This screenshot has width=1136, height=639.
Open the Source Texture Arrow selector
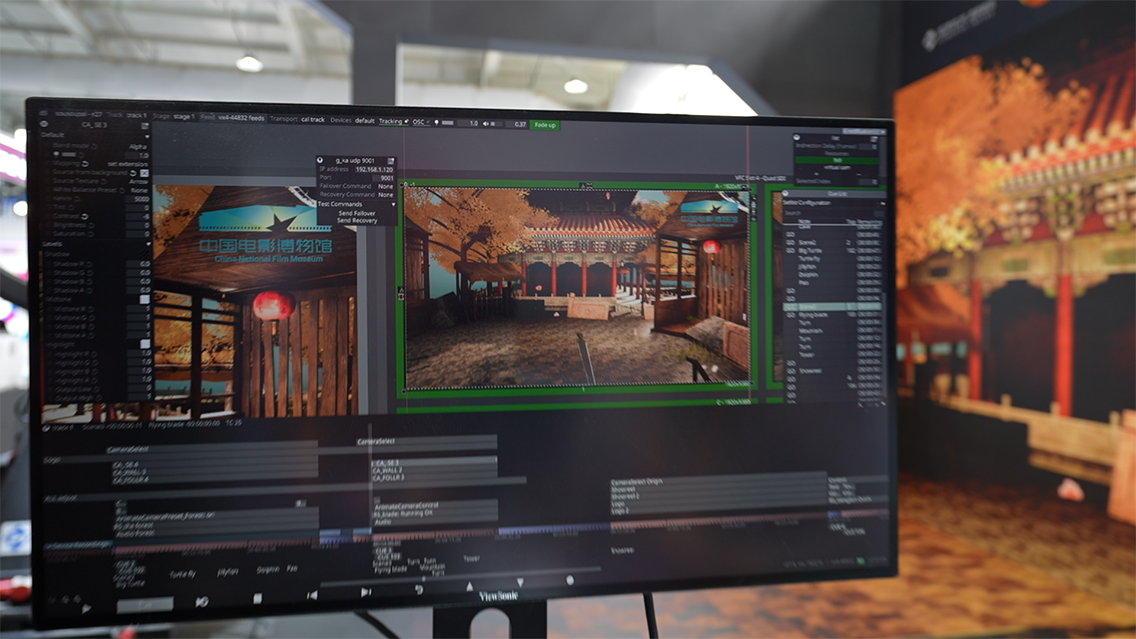[138, 182]
